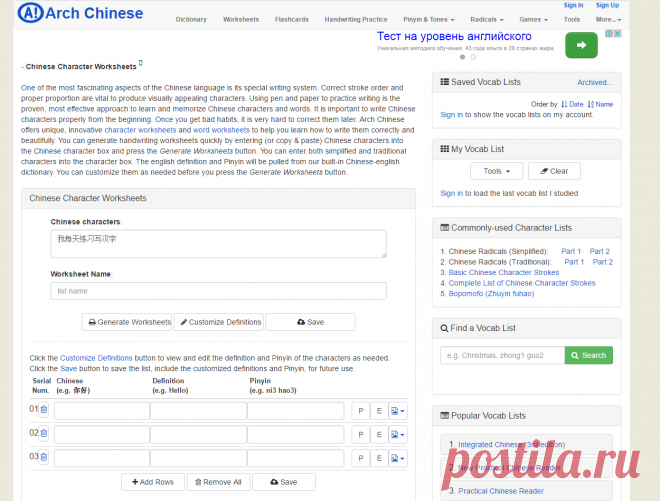Open the row 03 image options dropdown
Image resolution: width=660 pixels, height=501 pixels.
tap(397, 458)
